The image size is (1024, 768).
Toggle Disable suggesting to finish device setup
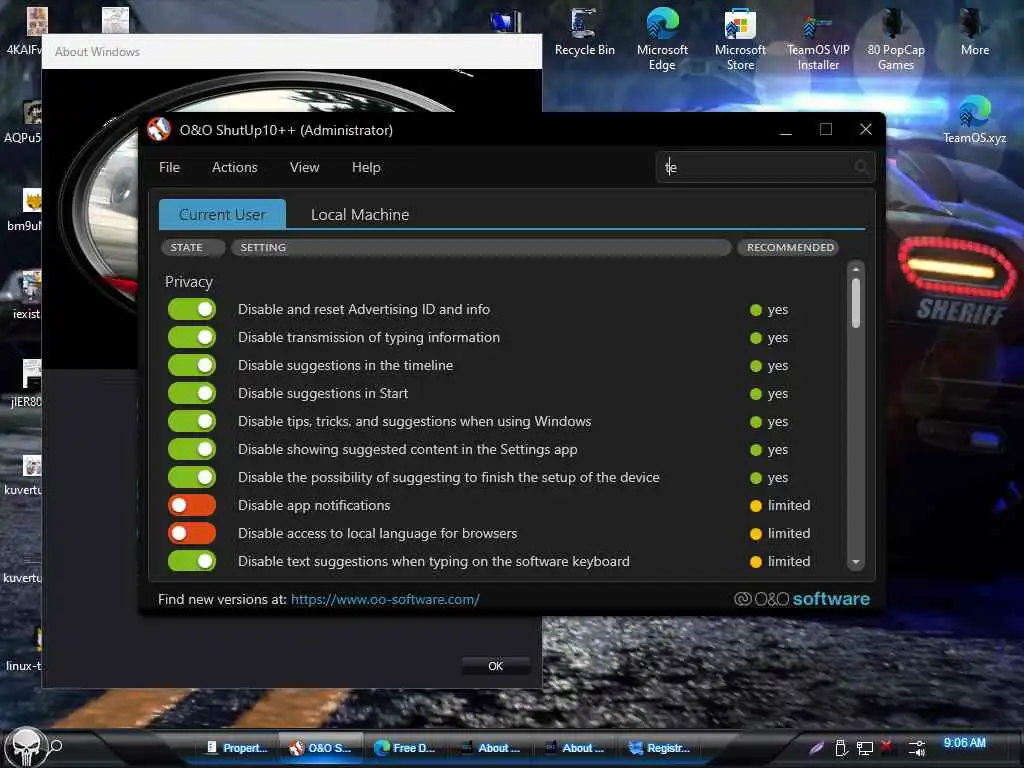pos(191,478)
